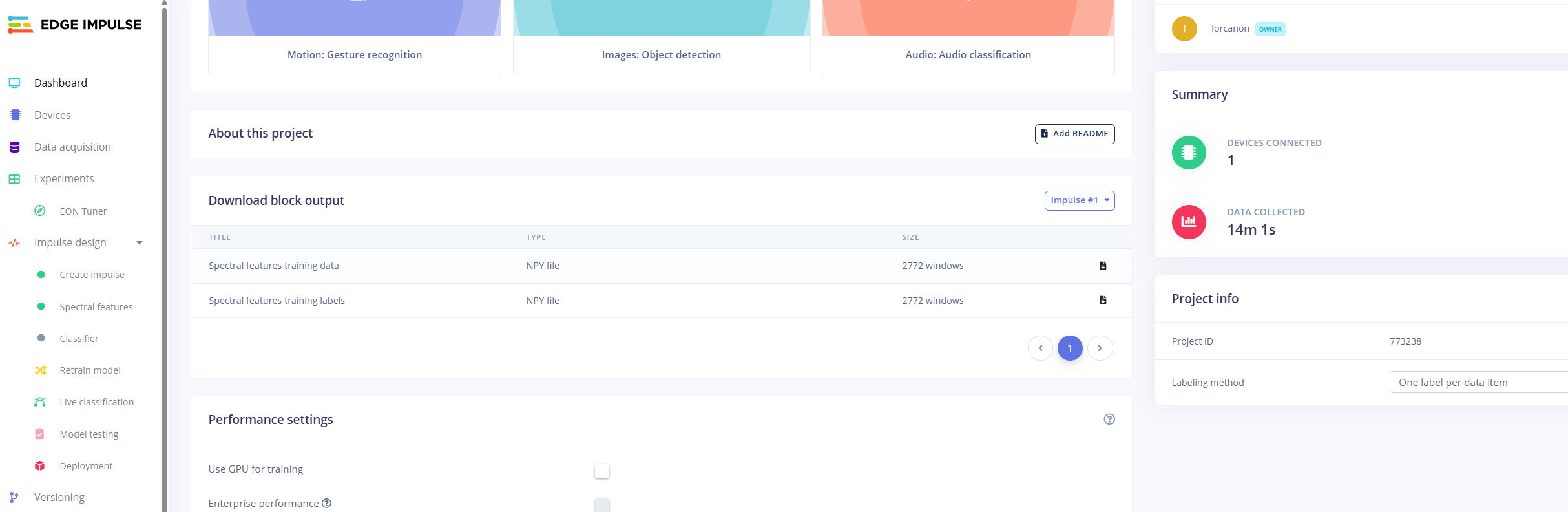Go to next page of block outputs
The width and height of the screenshot is (1568, 512).
1100,348
